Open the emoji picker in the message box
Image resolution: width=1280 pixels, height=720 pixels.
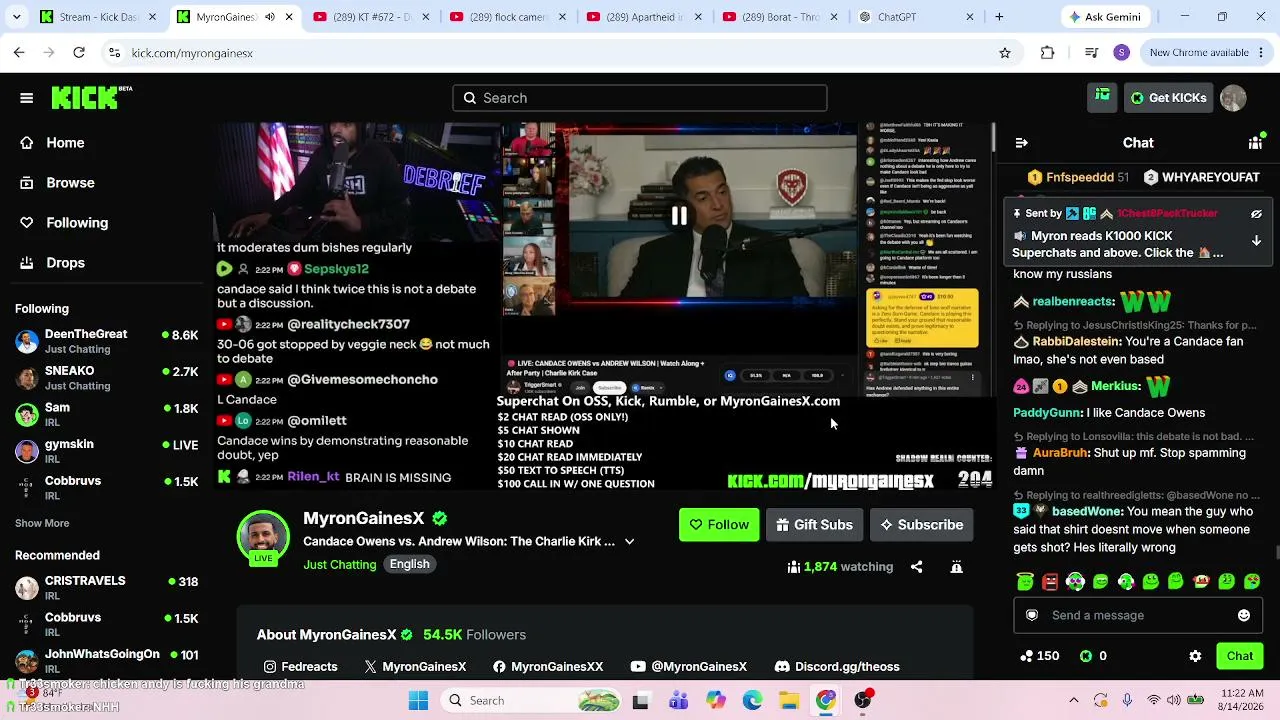pos(1244,615)
